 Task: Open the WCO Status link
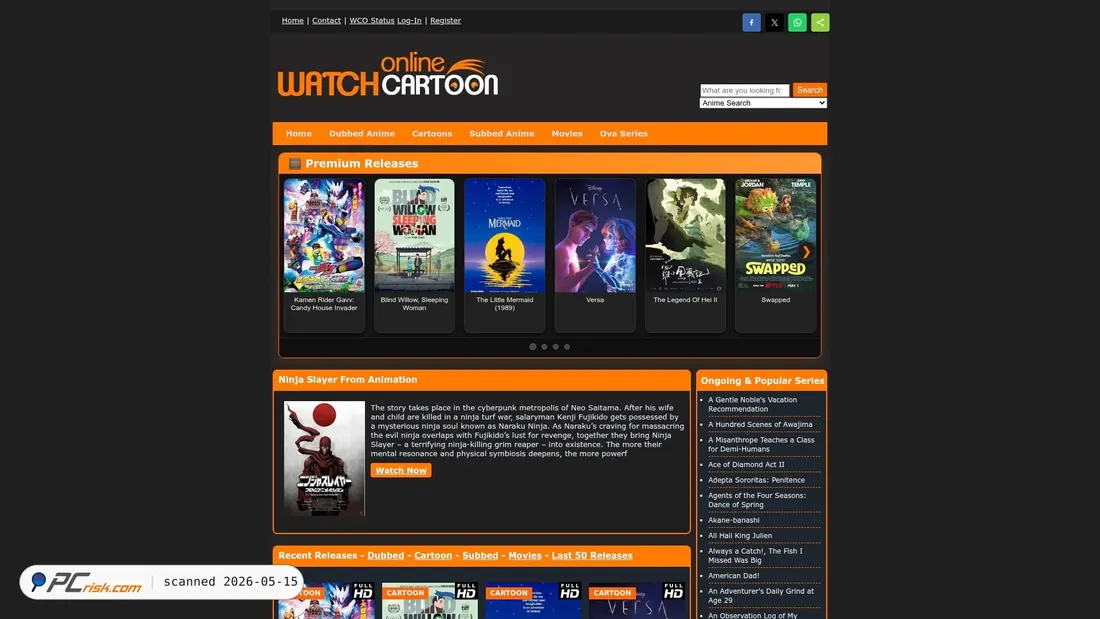coord(372,20)
